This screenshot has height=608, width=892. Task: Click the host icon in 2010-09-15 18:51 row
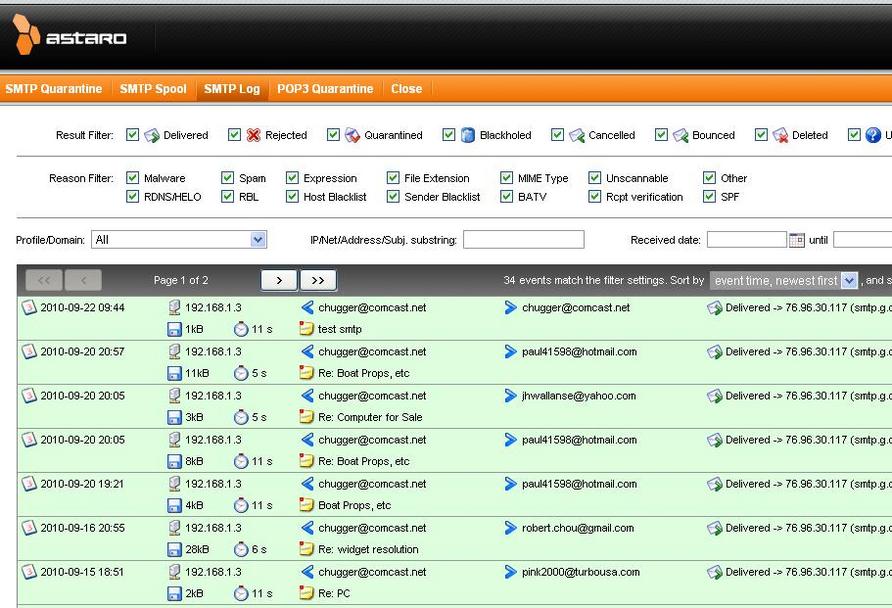pos(174,572)
